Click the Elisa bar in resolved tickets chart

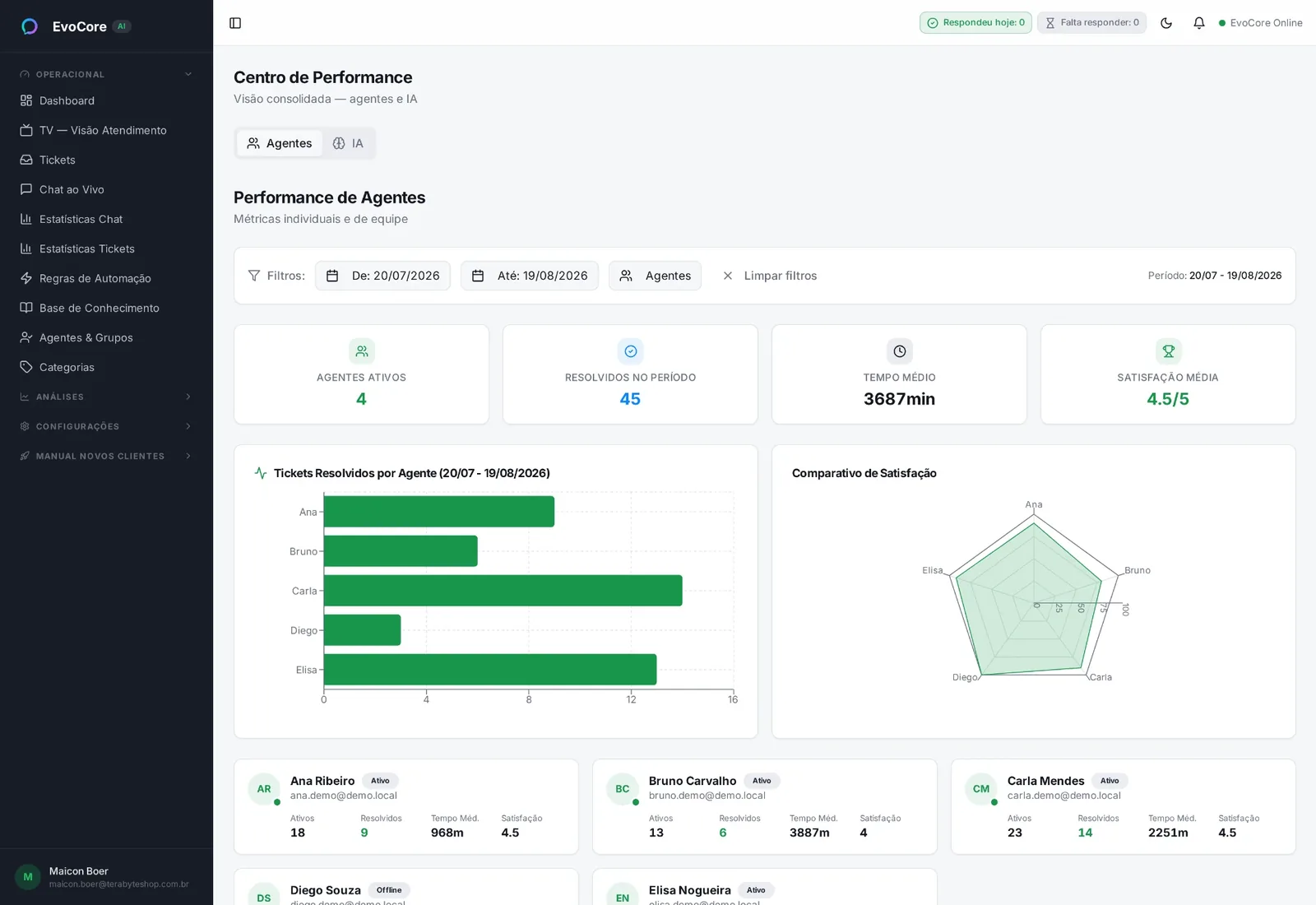click(490, 670)
